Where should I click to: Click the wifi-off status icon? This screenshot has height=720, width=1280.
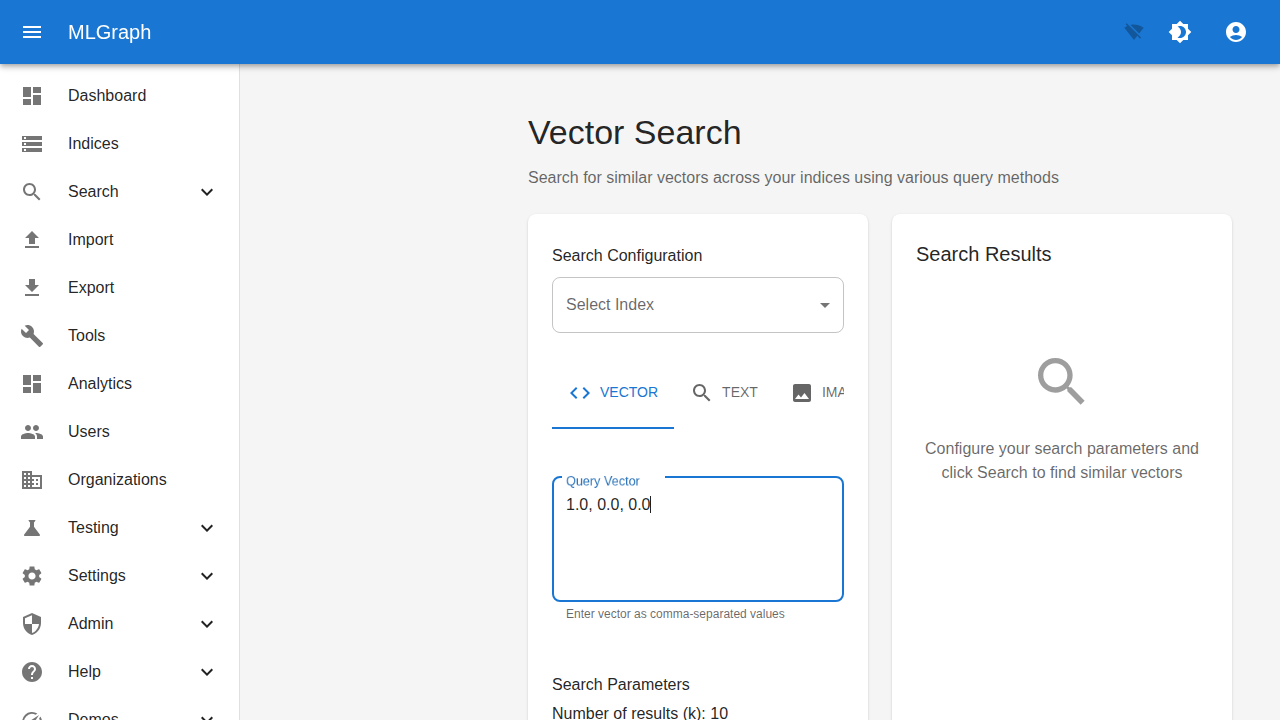[1132, 32]
